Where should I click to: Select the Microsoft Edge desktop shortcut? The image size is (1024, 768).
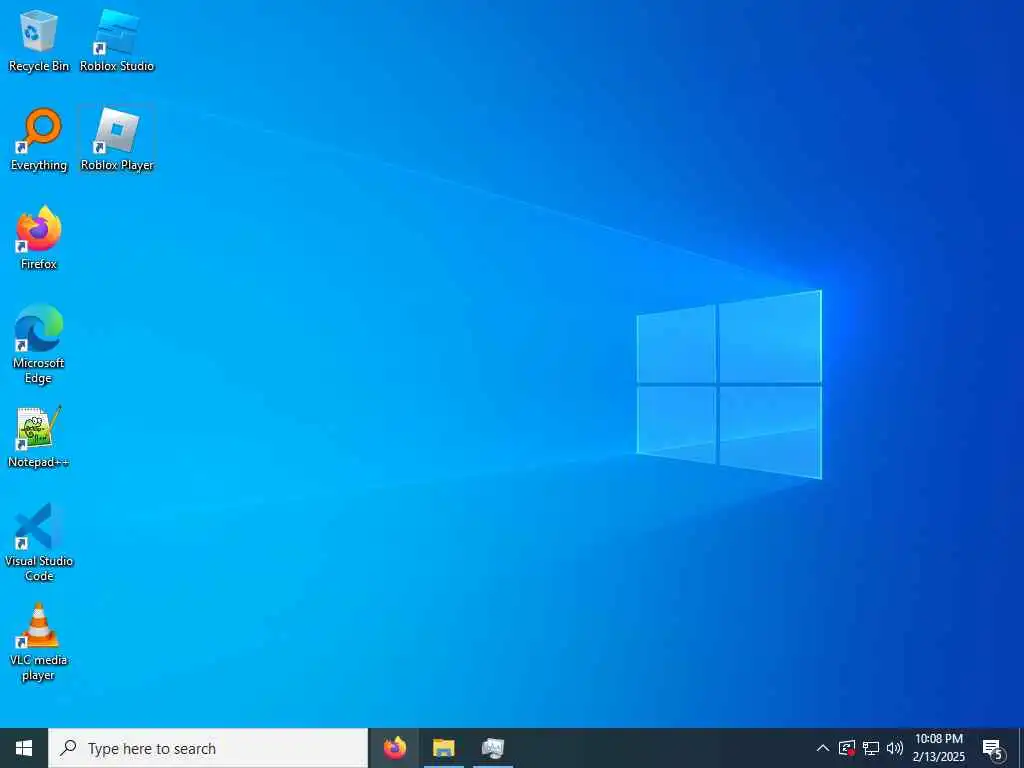click(x=39, y=344)
